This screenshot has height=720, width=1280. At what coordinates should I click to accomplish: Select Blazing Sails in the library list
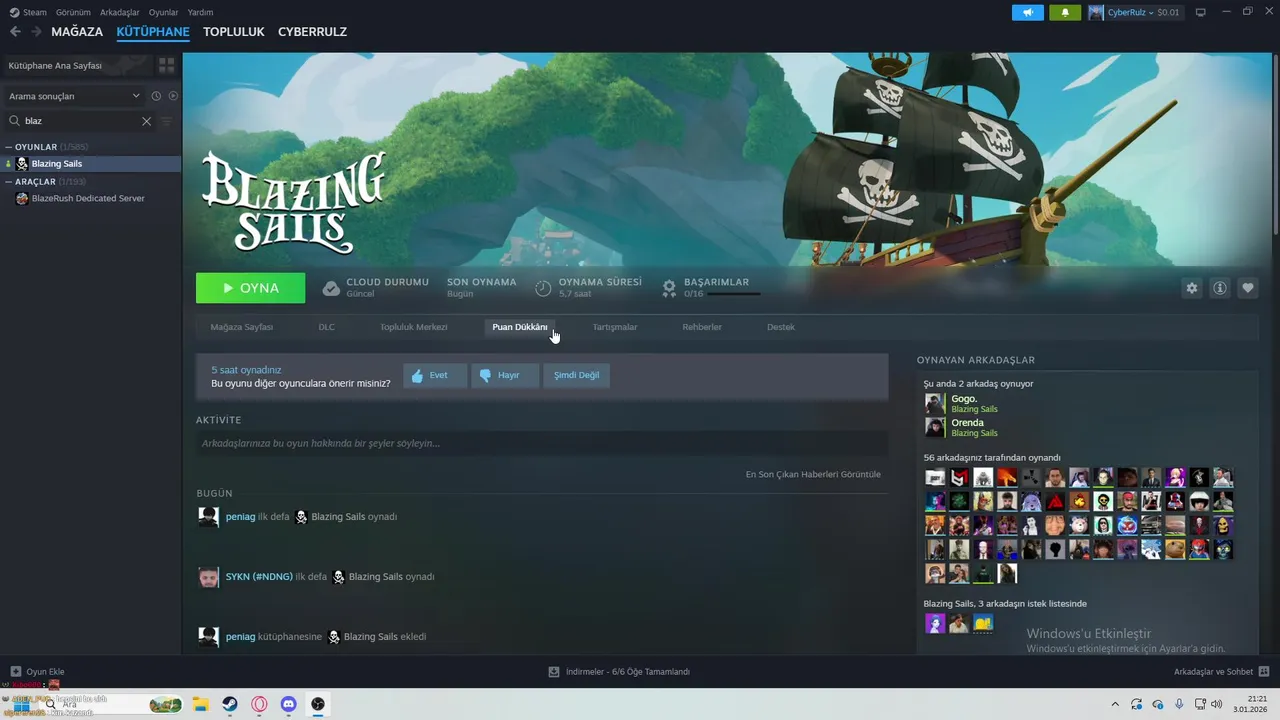click(91, 164)
